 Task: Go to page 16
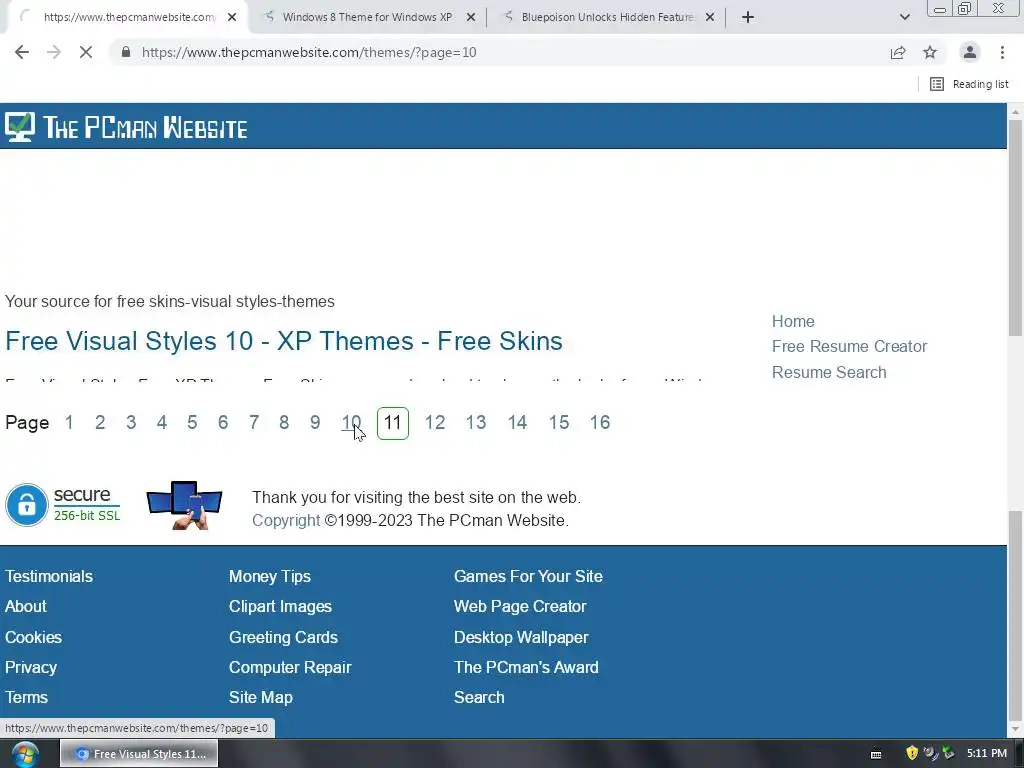600,423
